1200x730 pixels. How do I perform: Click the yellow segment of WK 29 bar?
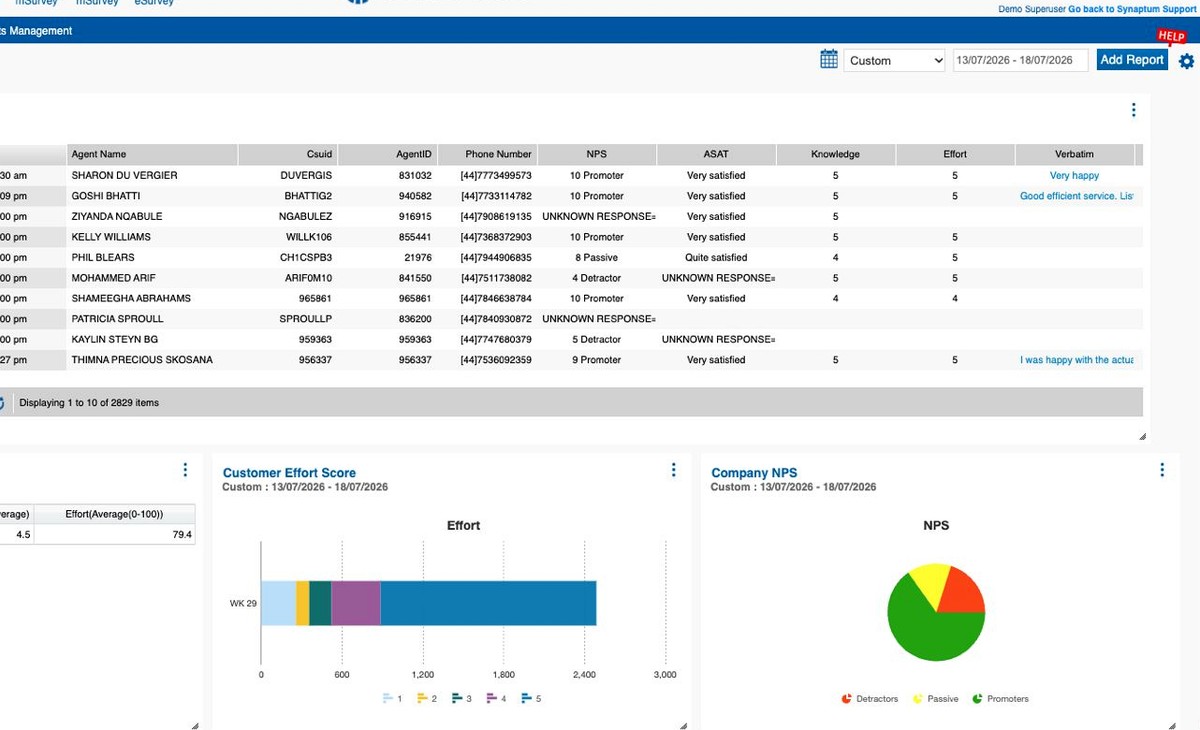point(303,603)
